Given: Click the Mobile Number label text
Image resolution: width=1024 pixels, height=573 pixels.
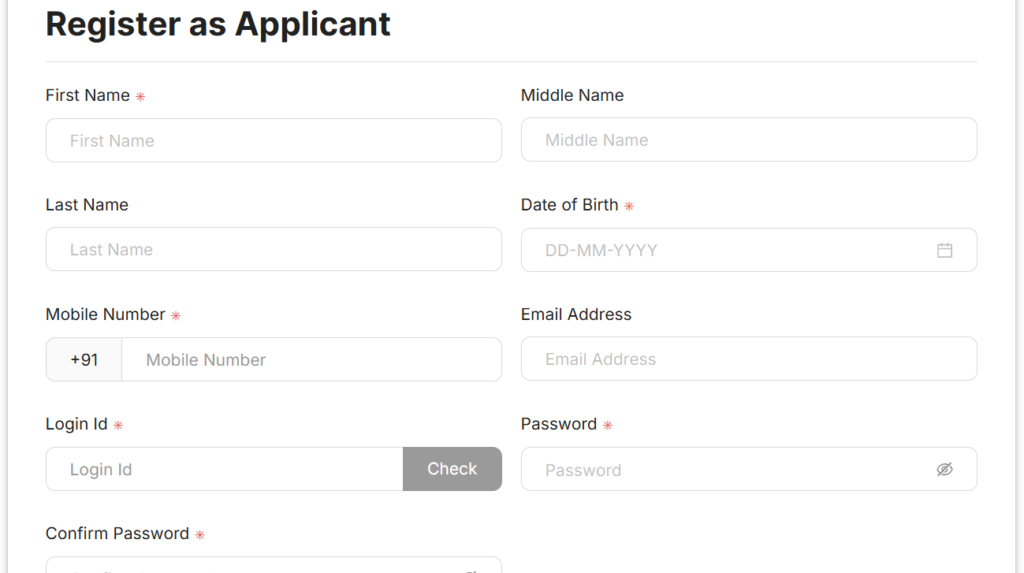Looking at the screenshot, I should tap(105, 314).
